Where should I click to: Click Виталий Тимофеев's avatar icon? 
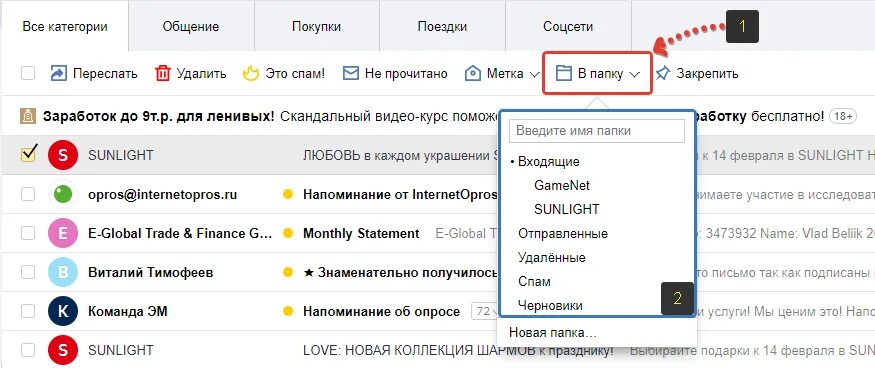(62, 273)
